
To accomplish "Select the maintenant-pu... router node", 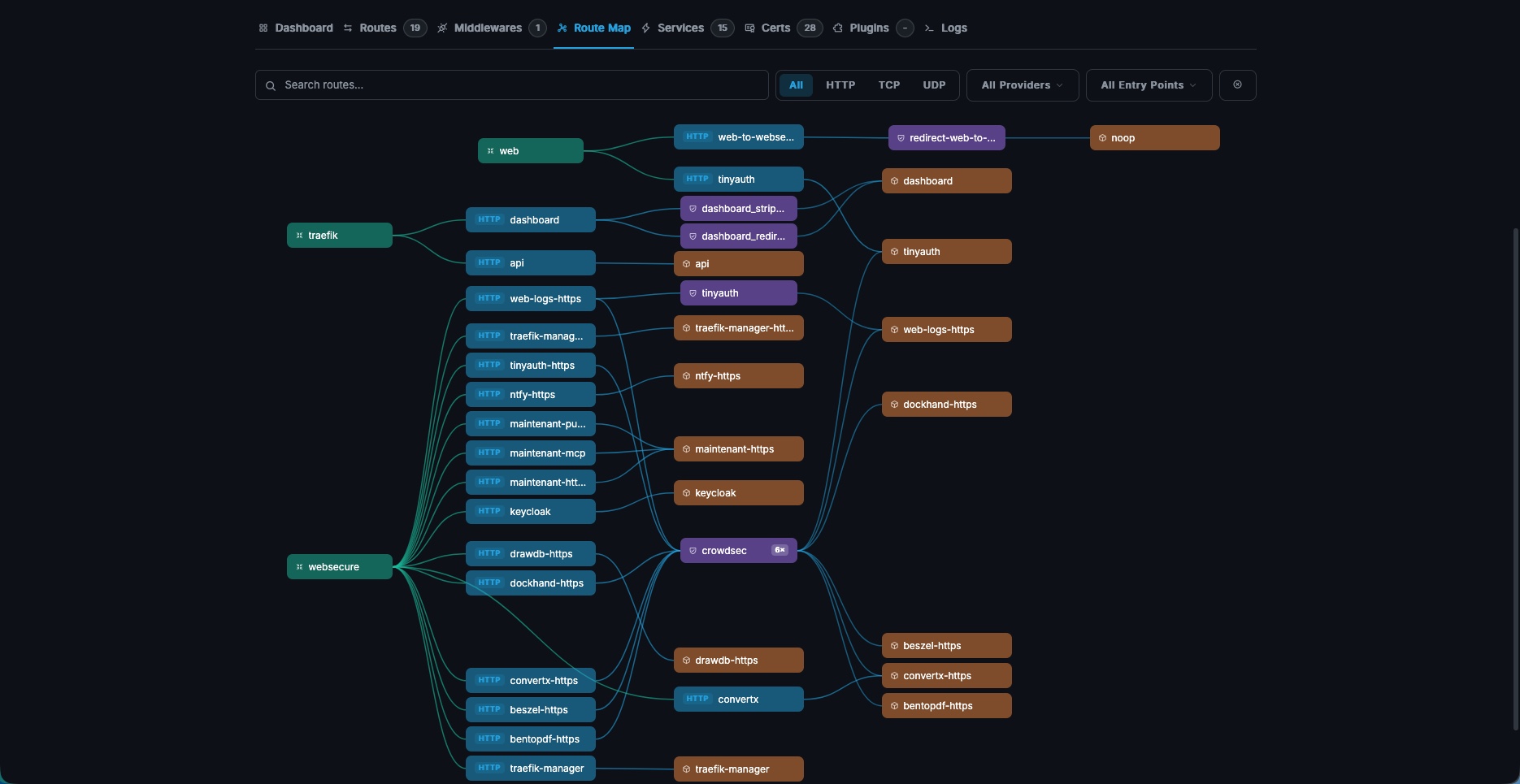I will pyautogui.click(x=531, y=423).
